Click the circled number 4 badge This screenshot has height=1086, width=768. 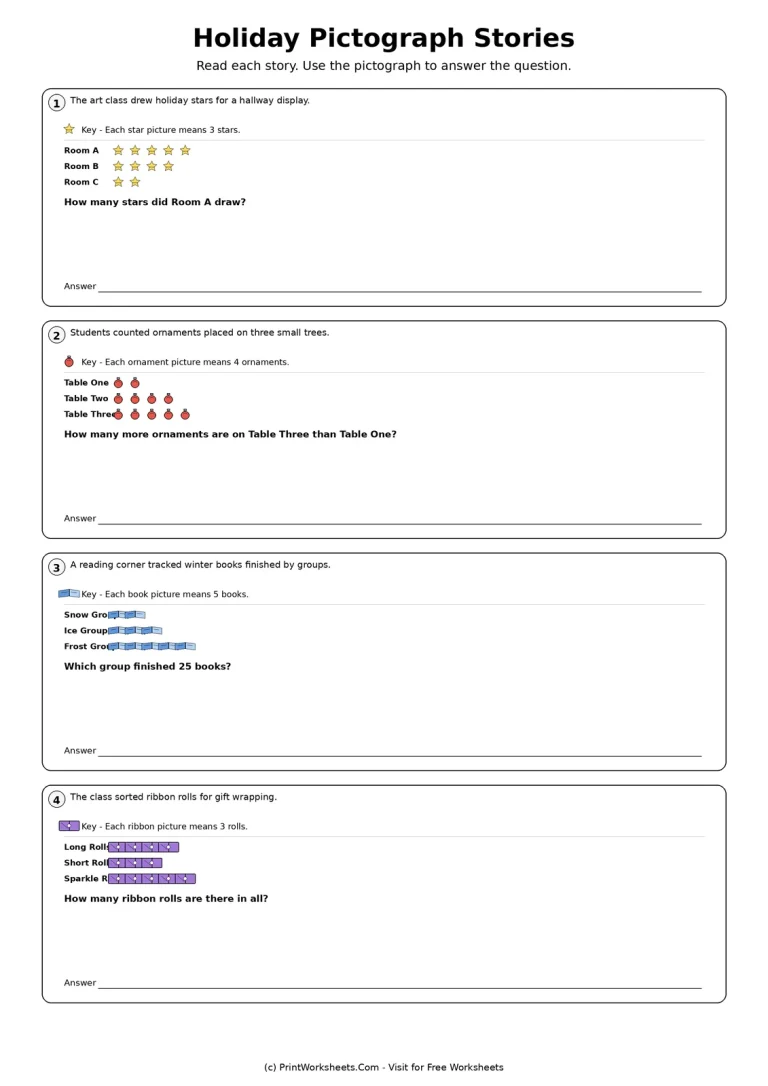(x=56, y=799)
